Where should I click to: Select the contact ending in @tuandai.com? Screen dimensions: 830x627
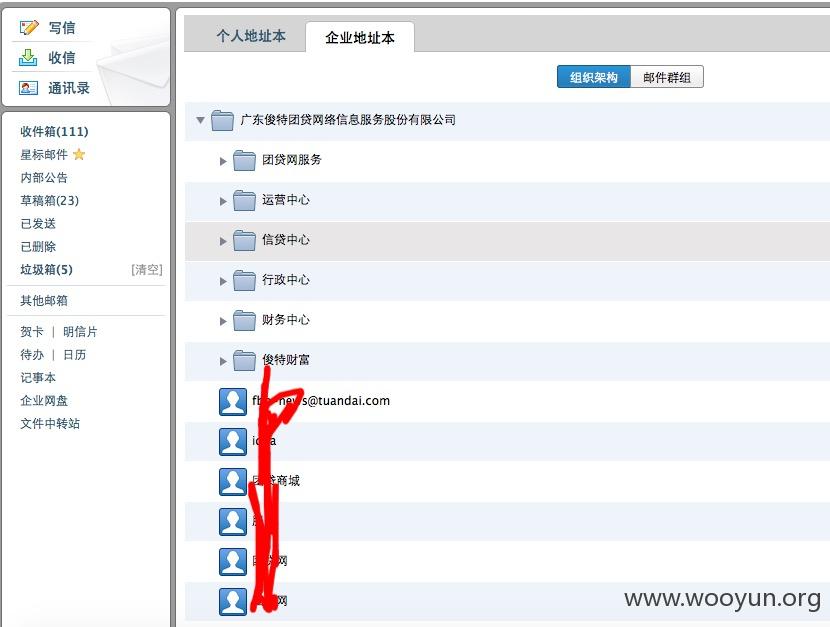tap(321, 401)
